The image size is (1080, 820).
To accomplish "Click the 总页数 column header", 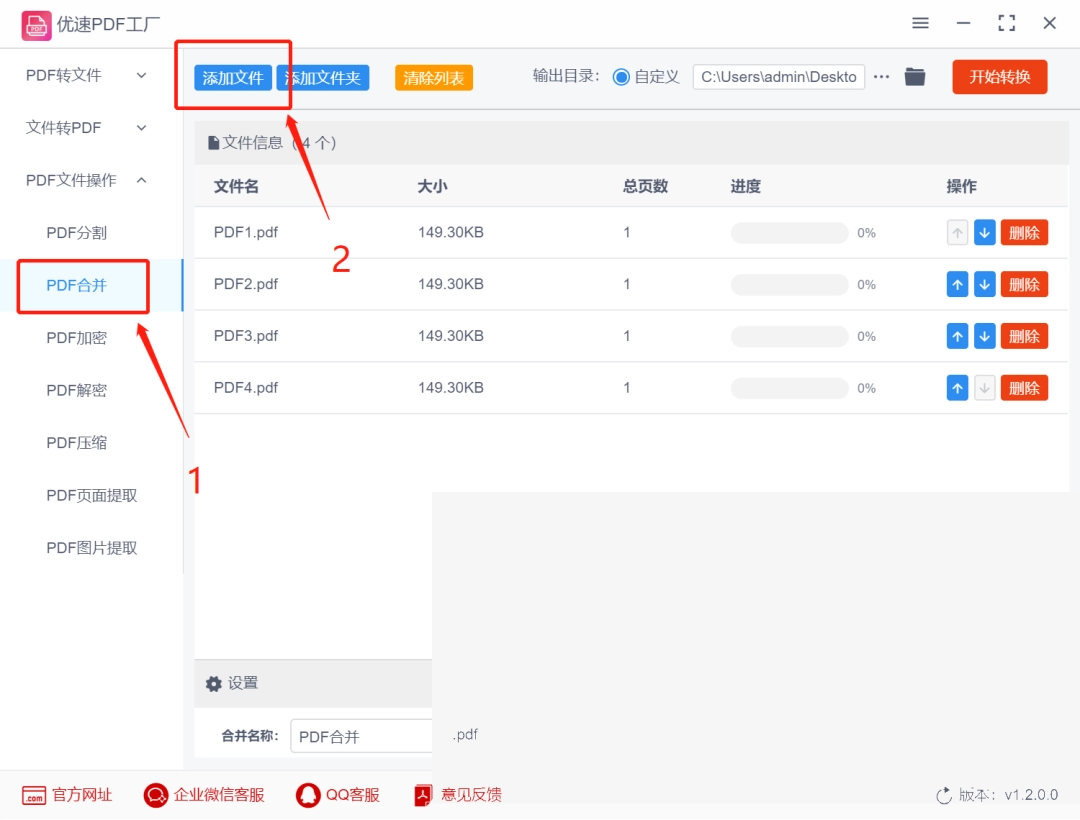I will coord(645,187).
